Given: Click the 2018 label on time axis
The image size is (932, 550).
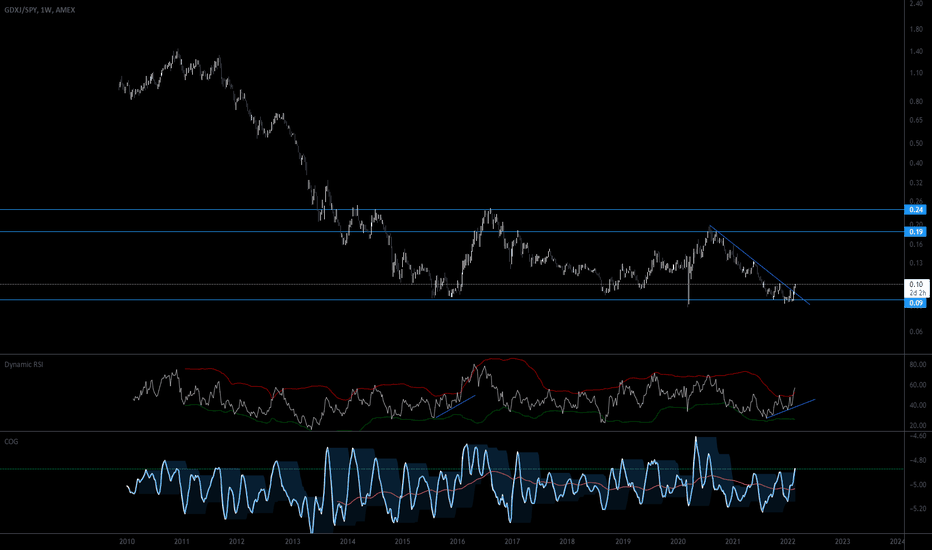Looking at the screenshot, I should tap(567, 542).
